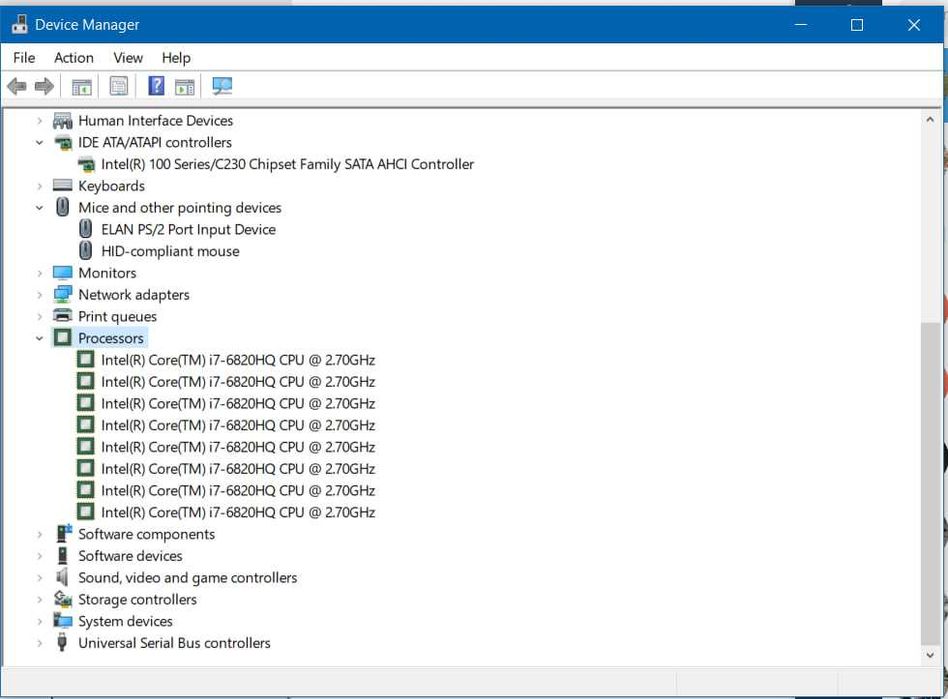This screenshot has width=948, height=699.
Task: Click the Software devices icon
Action: tap(62, 556)
